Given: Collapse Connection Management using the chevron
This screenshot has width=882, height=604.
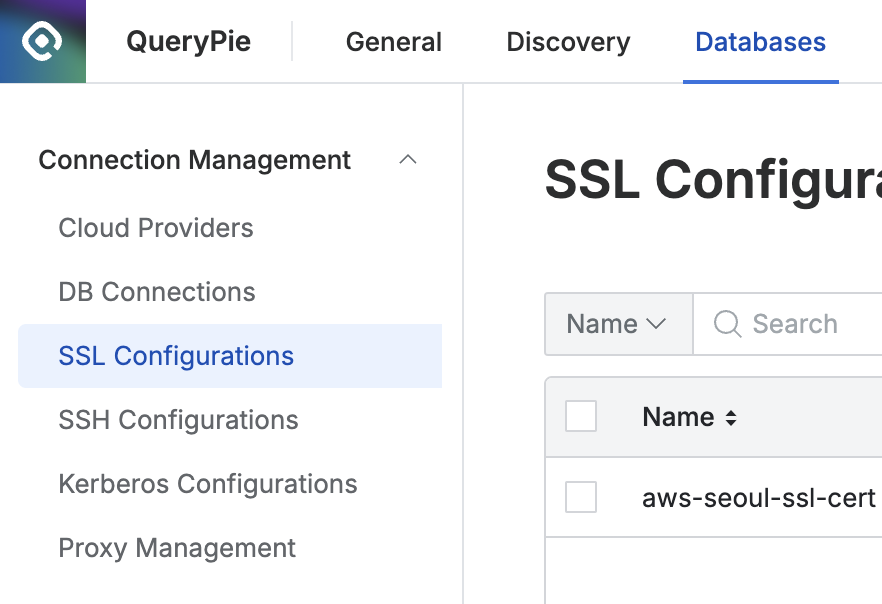Looking at the screenshot, I should (407, 160).
